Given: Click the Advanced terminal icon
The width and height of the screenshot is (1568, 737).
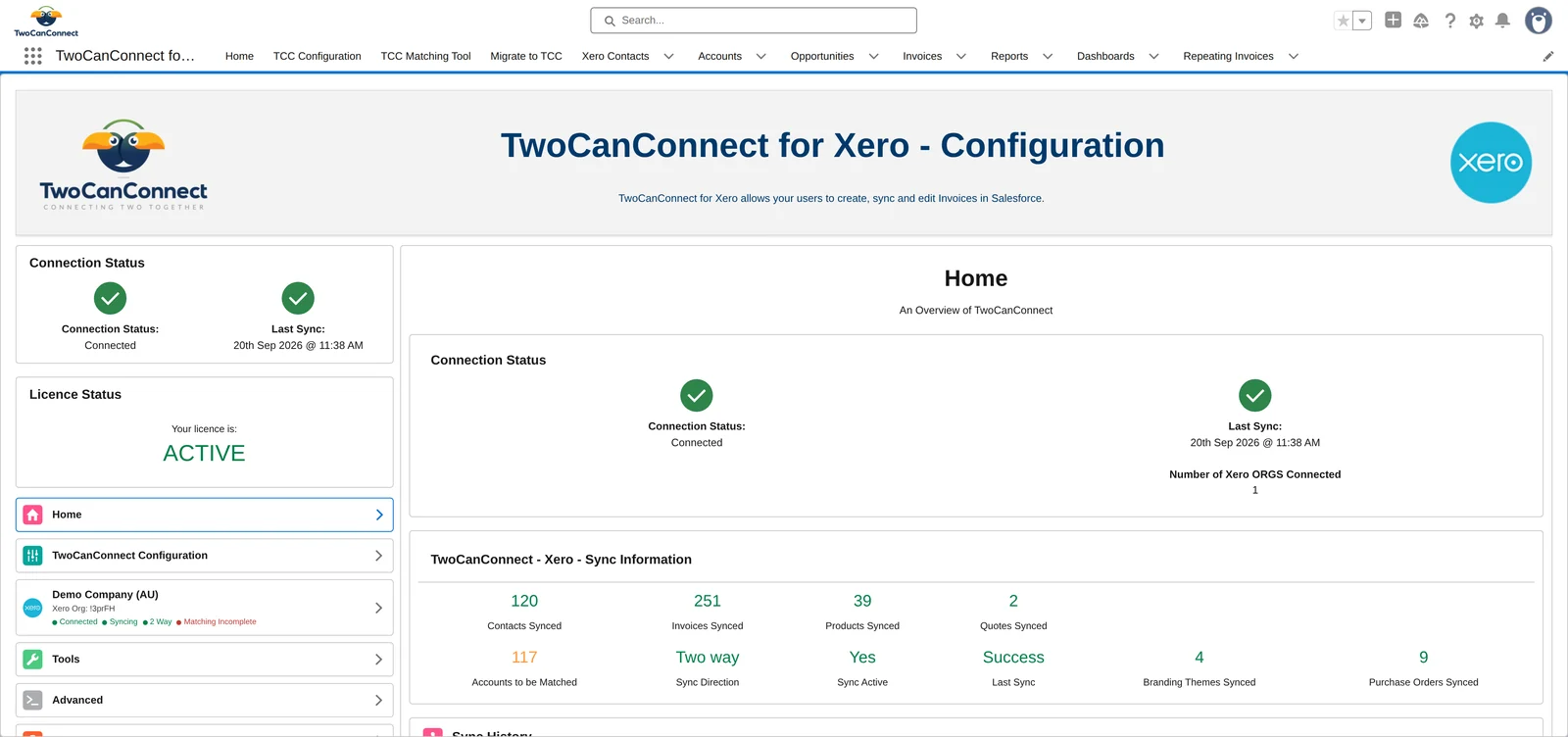Looking at the screenshot, I should [x=32, y=700].
